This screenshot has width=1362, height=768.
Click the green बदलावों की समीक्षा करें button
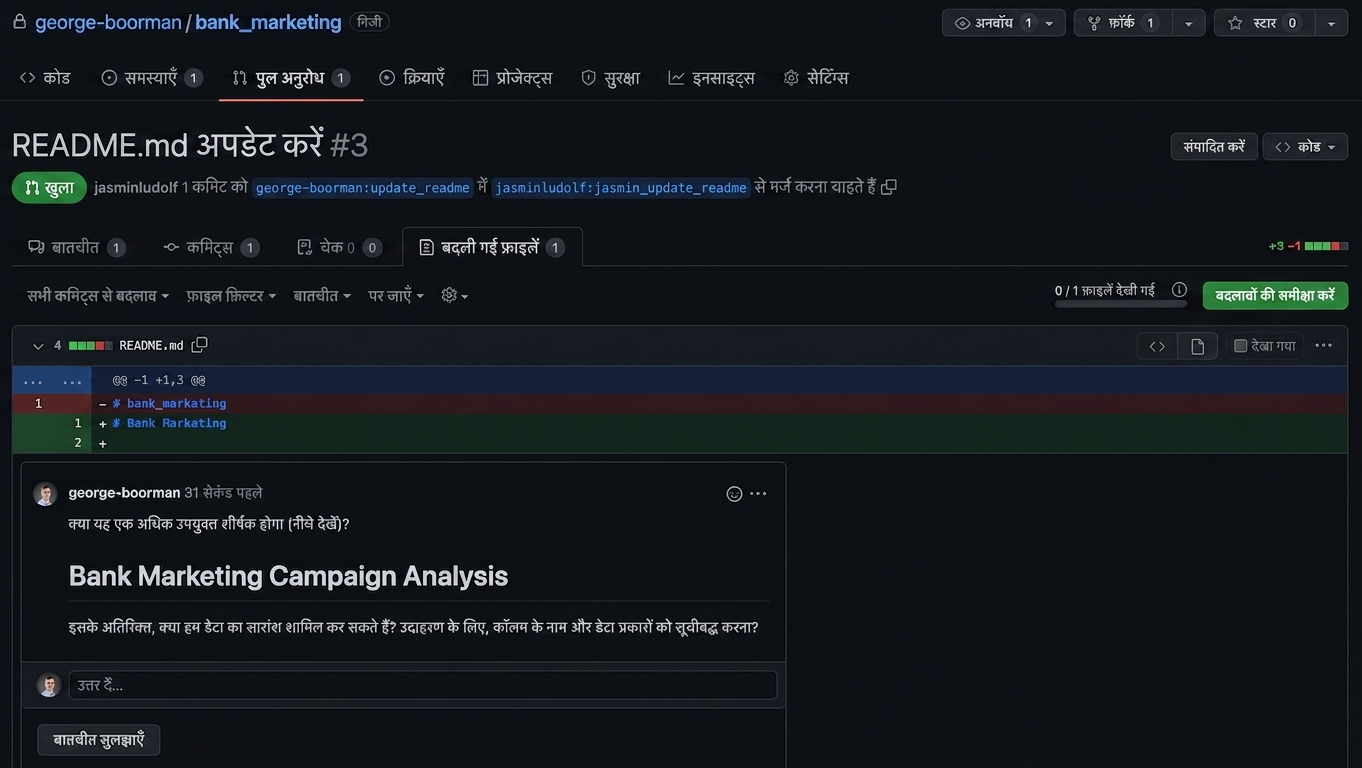1275,296
